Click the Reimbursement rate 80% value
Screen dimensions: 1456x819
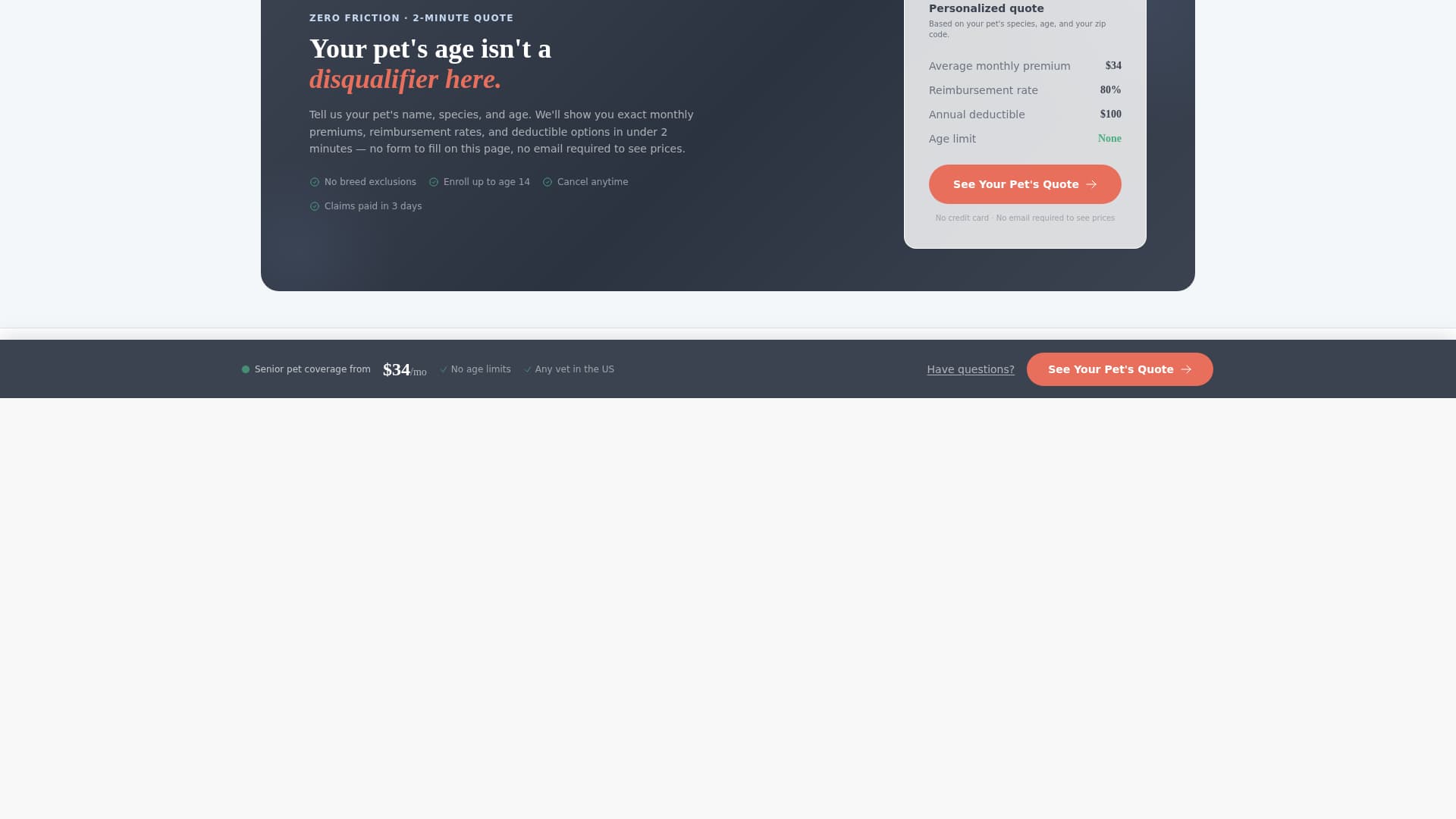[x=1110, y=90]
